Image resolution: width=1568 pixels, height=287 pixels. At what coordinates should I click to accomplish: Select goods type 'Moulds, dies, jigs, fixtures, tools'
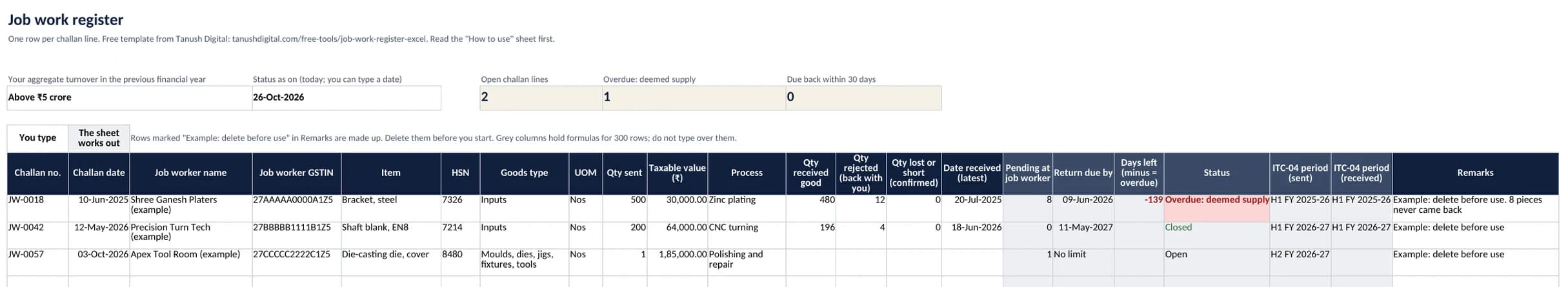(x=525, y=262)
